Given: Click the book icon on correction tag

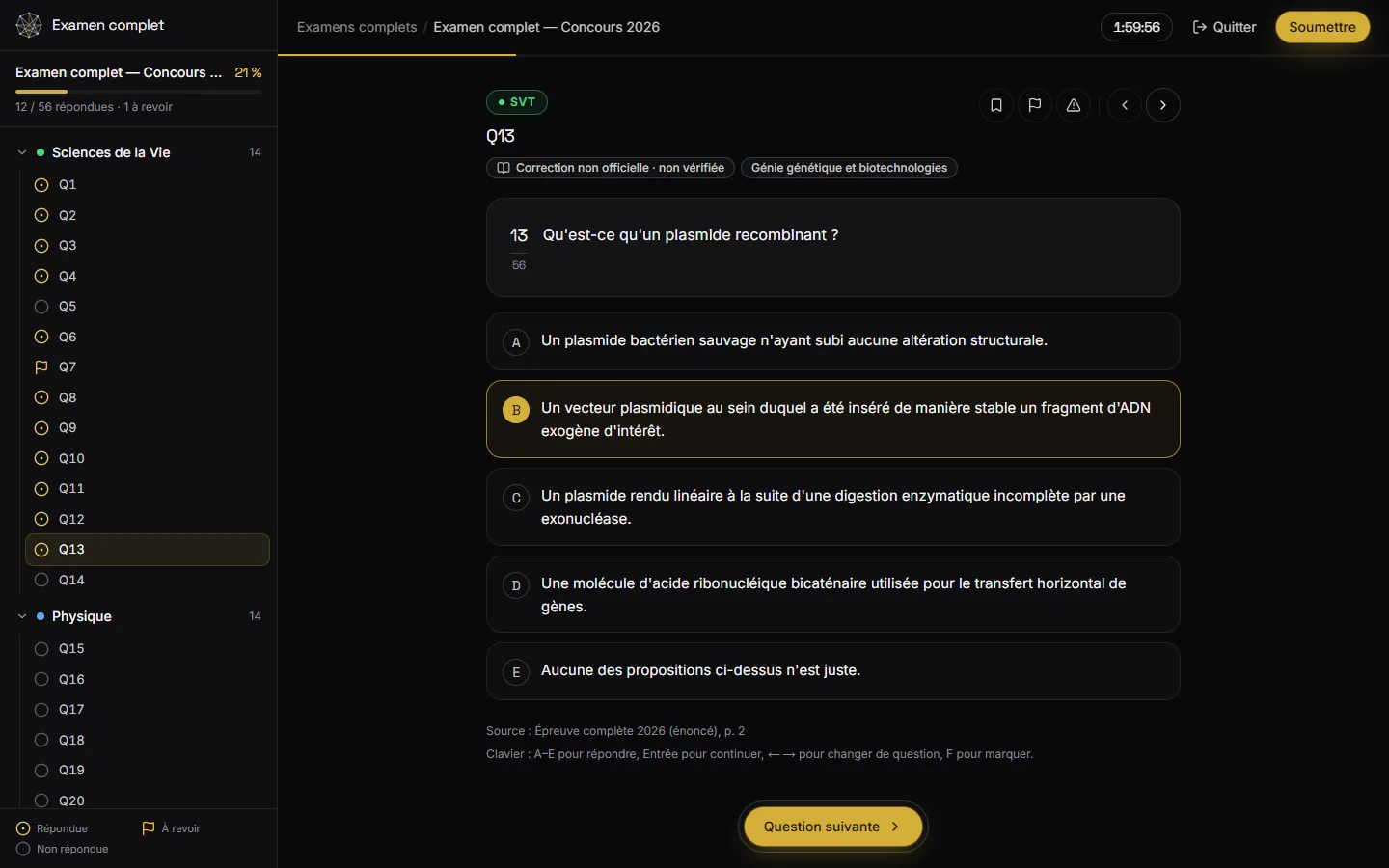Looking at the screenshot, I should [504, 168].
